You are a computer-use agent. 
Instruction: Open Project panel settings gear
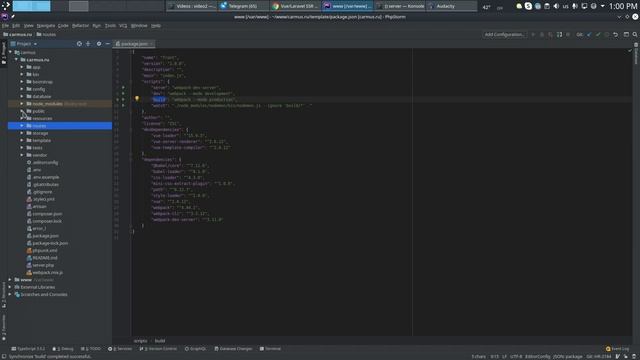pos(99,44)
